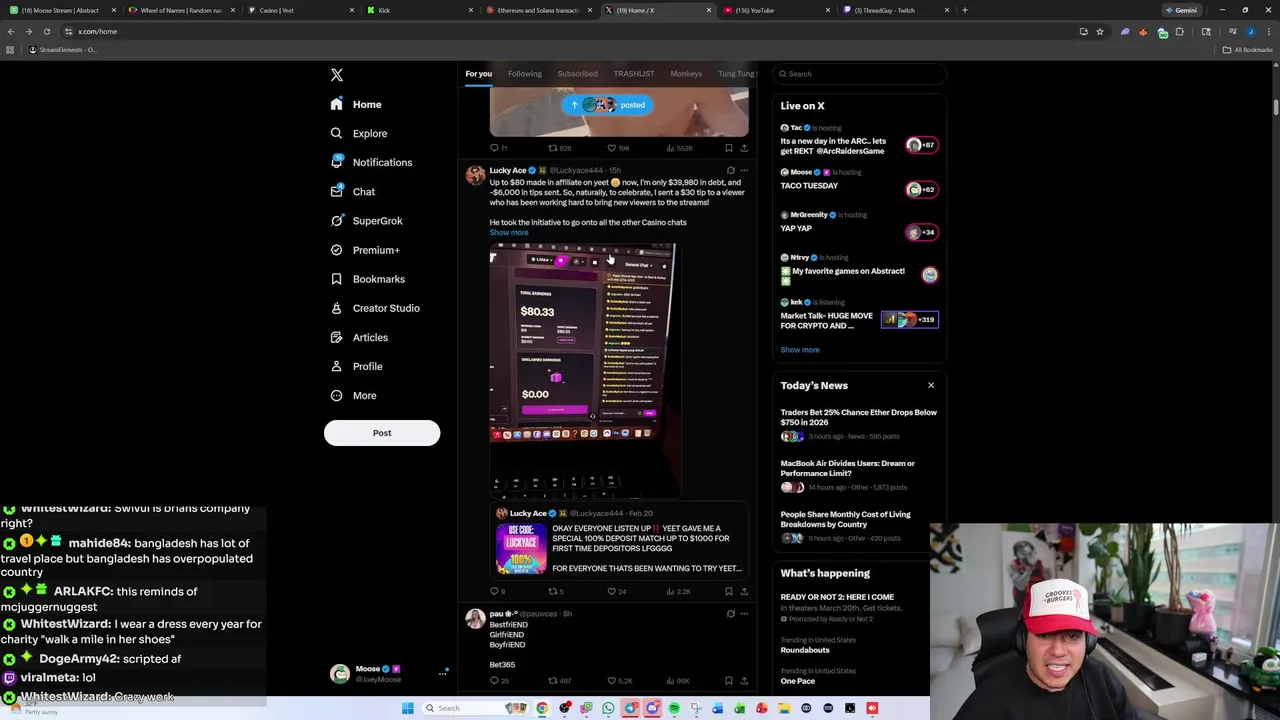View analytics of post with 552K views

679,148
